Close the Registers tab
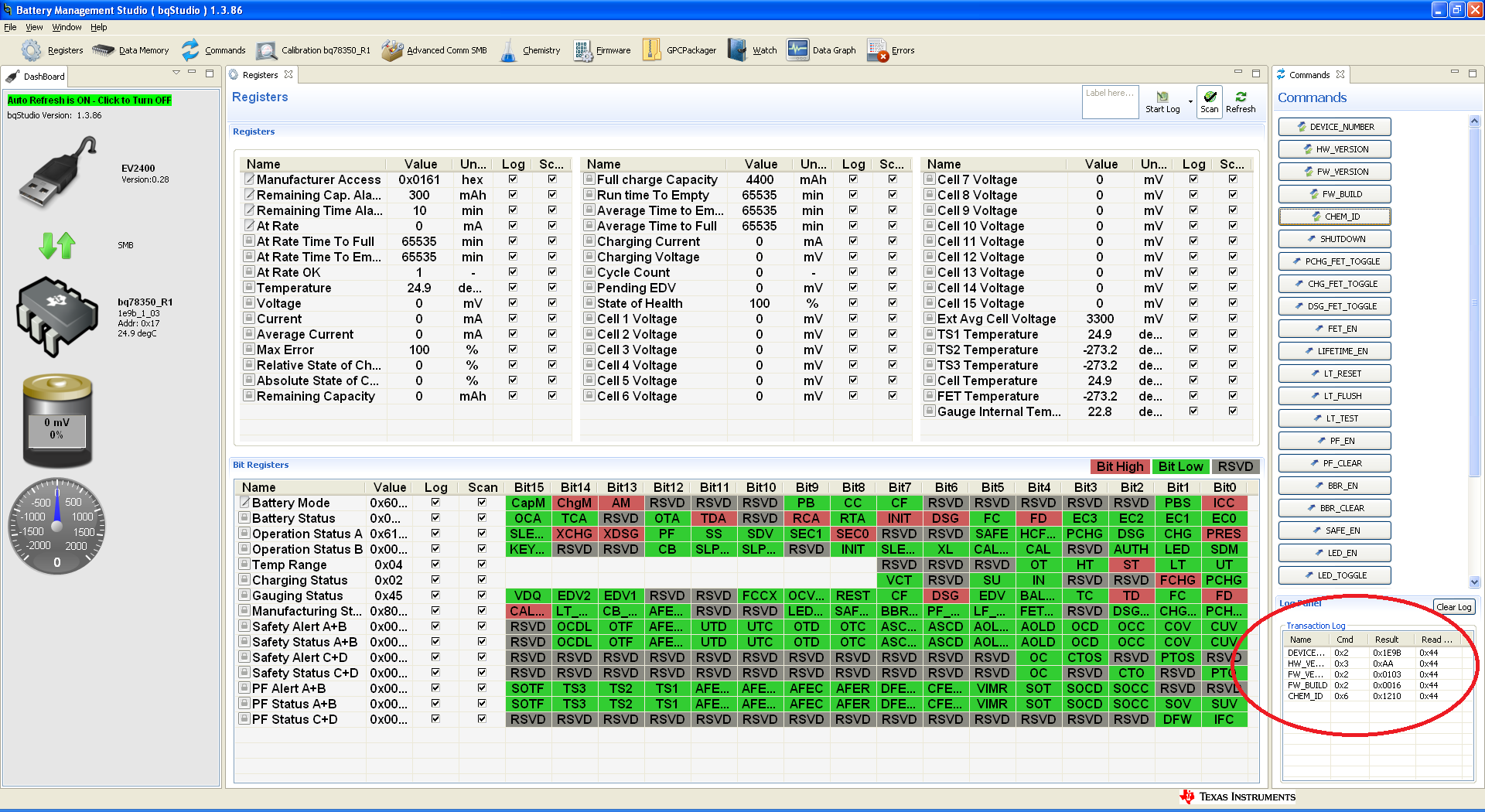Screen dimensions: 1485x812 288,75
